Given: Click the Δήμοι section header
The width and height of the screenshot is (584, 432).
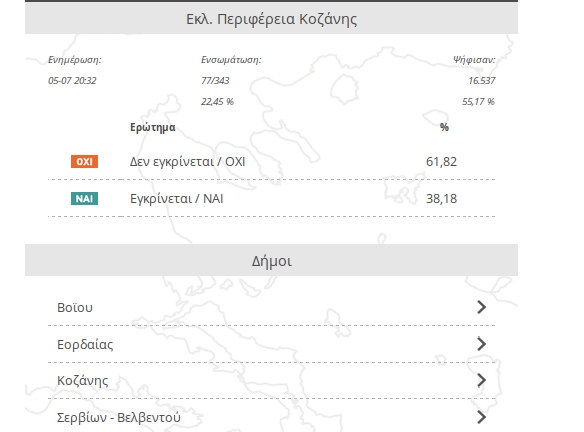Looking at the screenshot, I should pyautogui.click(x=271, y=260).
